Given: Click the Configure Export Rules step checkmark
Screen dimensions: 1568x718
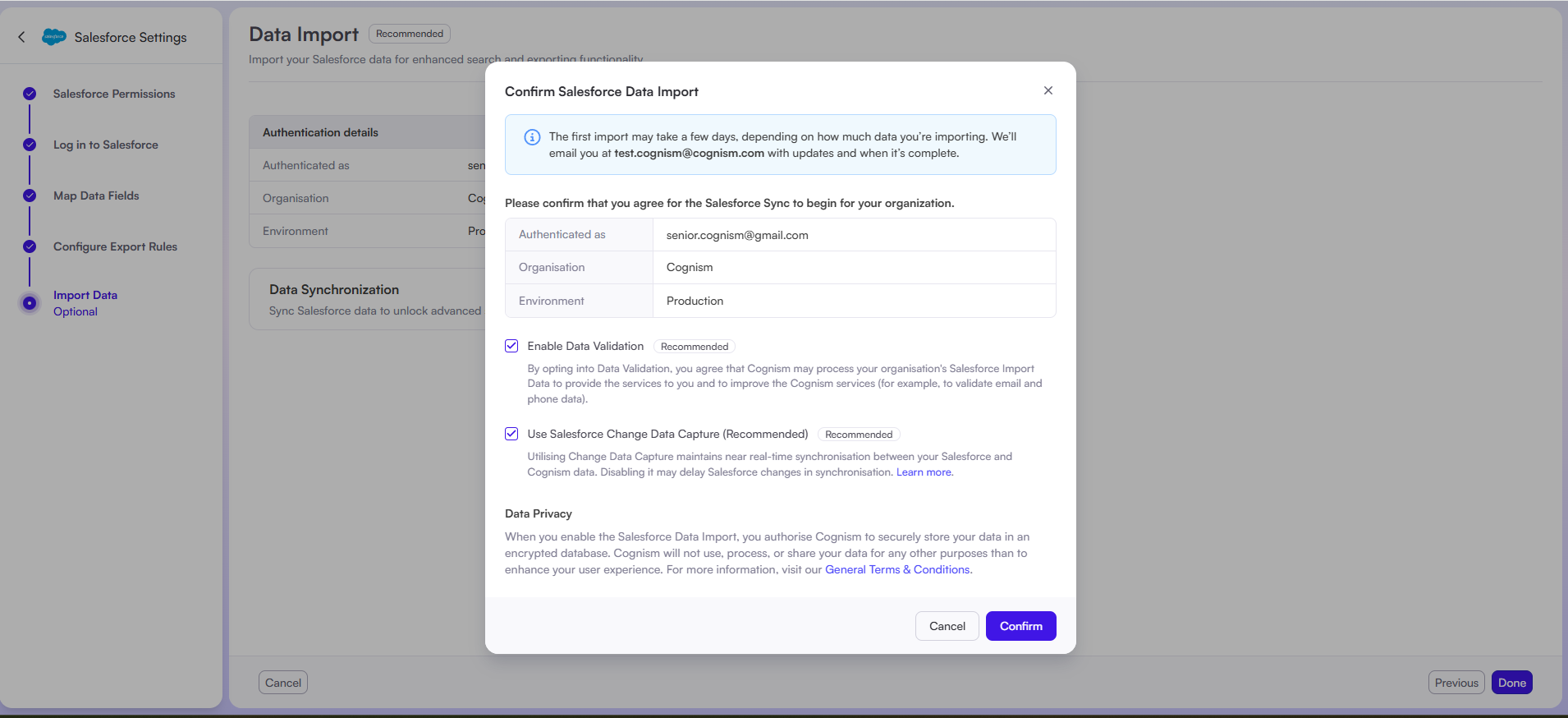Looking at the screenshot, I should click(30, 246).
